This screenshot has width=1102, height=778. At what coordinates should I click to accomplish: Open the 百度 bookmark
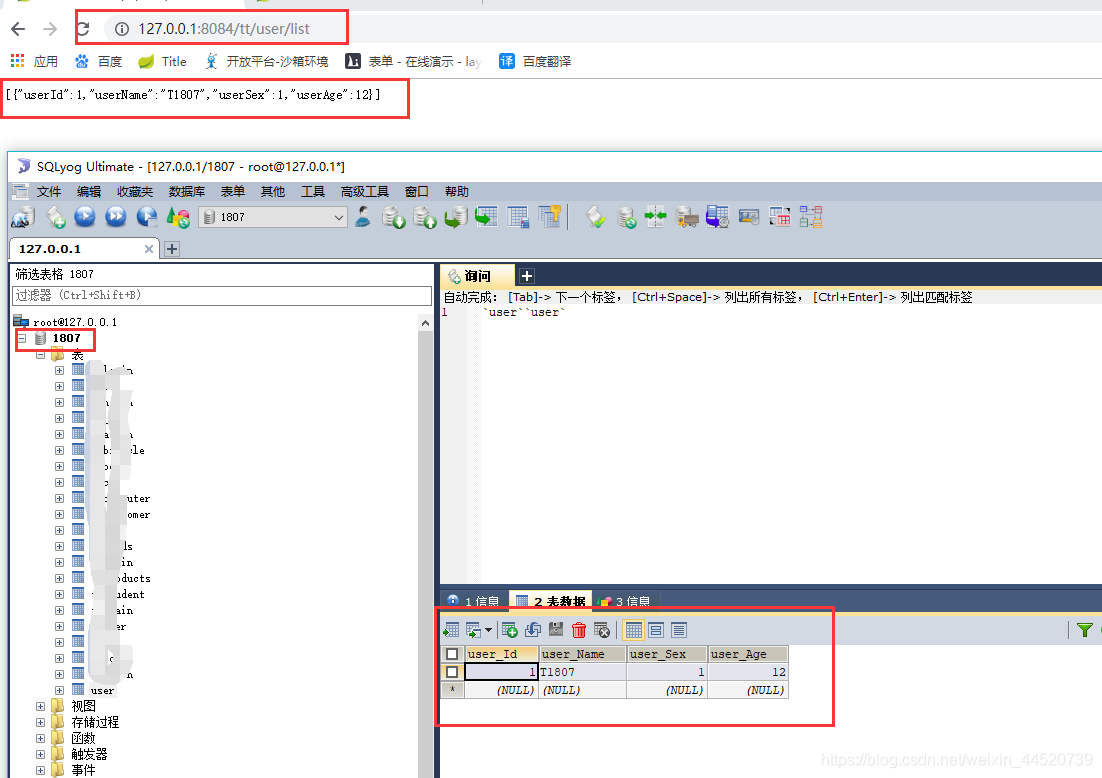coord(98,62)
